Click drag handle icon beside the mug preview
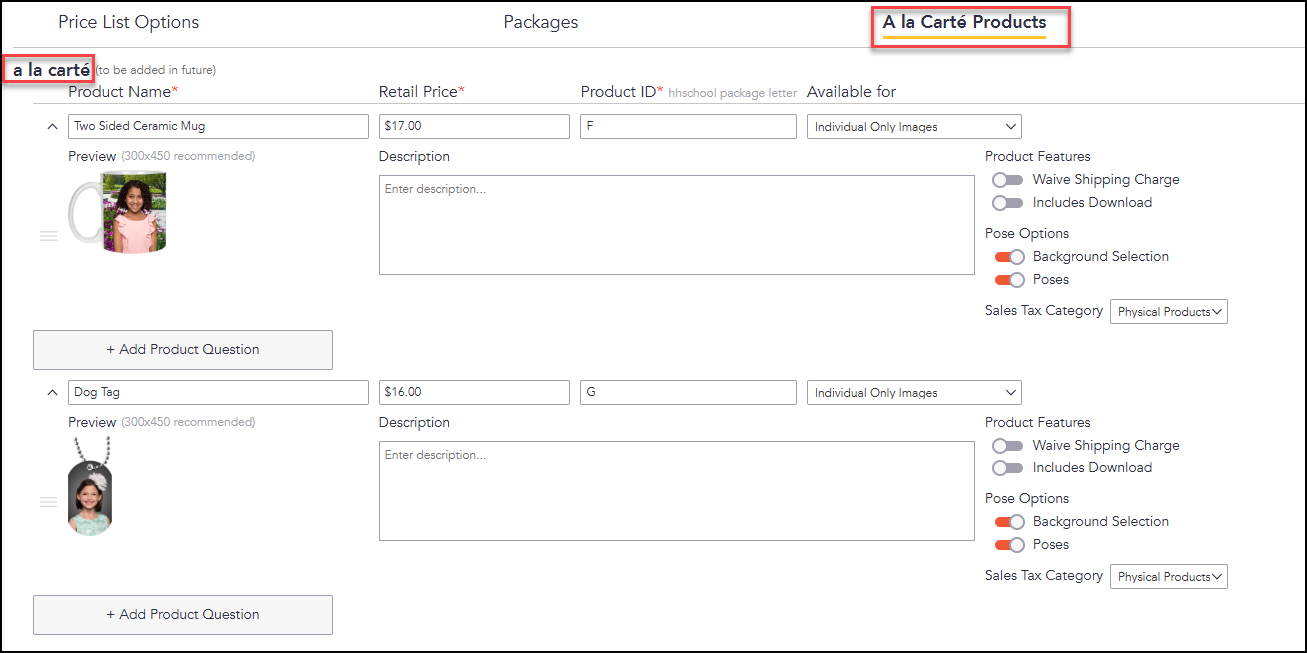The image size is (1307, 653). 48,236
